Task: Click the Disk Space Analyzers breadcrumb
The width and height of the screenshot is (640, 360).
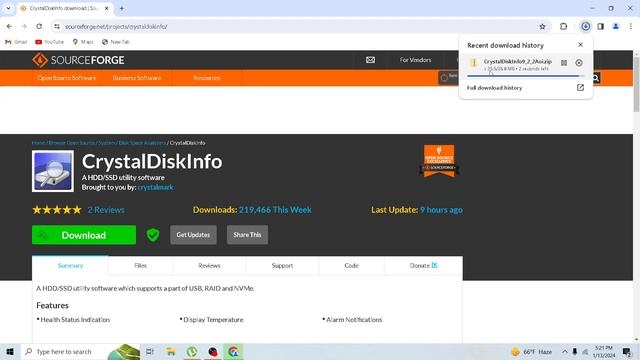Action: [x=142, y=143]
